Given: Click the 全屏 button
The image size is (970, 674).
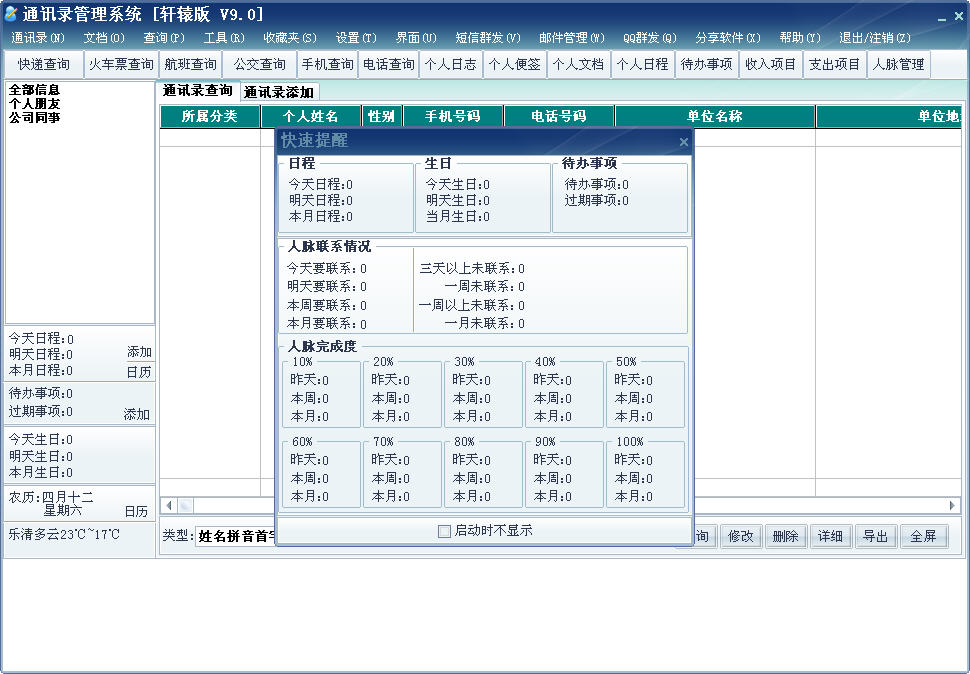Looking at the screenshot, I should point(923,536).
